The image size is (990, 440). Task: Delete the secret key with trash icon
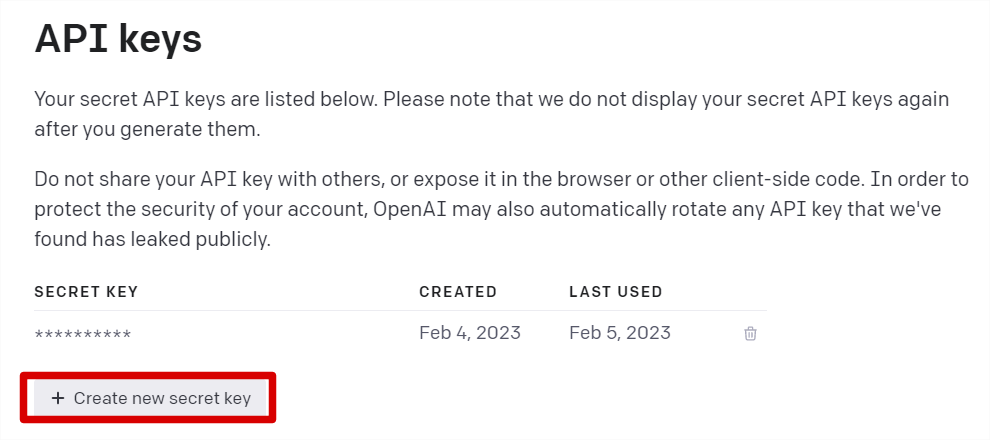coord(750,334)
